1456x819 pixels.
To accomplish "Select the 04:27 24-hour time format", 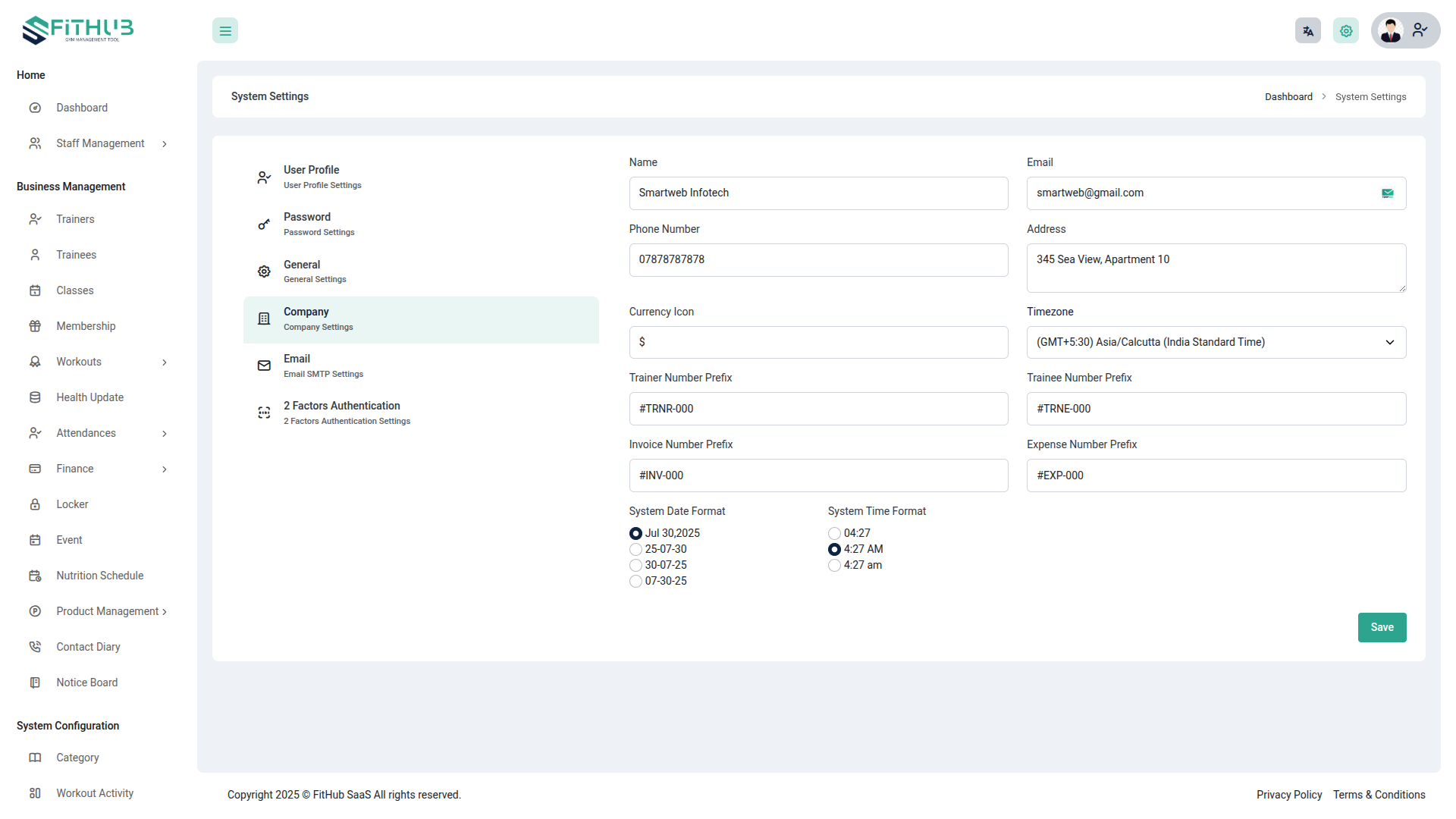I will [x=834, y=534].
